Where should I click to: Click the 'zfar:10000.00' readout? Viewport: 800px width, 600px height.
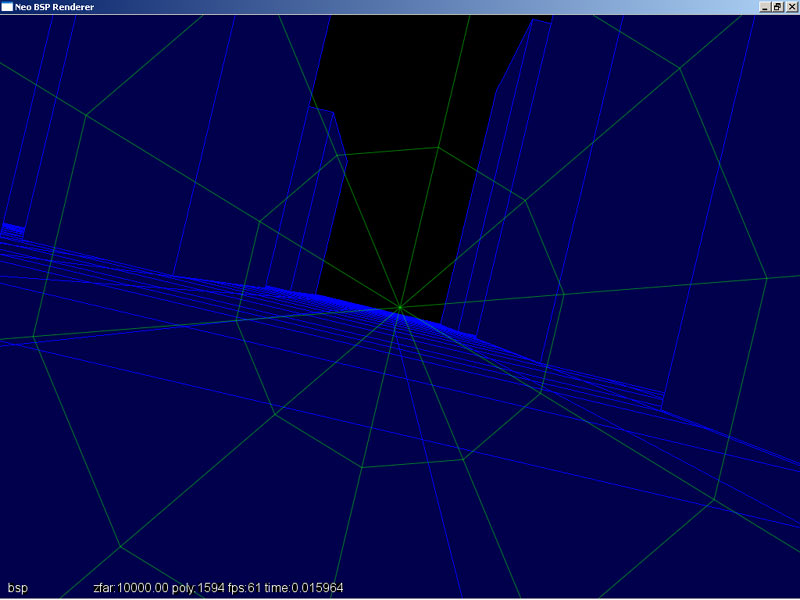(x=131, y=588)
